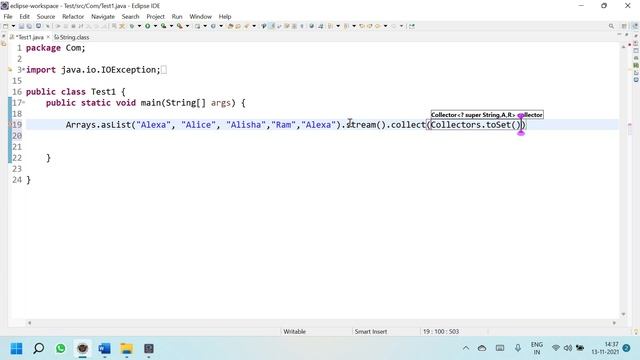Screen dimensions: 640x360
Task: Close the Test1.java editor tab
Action: 48,37
